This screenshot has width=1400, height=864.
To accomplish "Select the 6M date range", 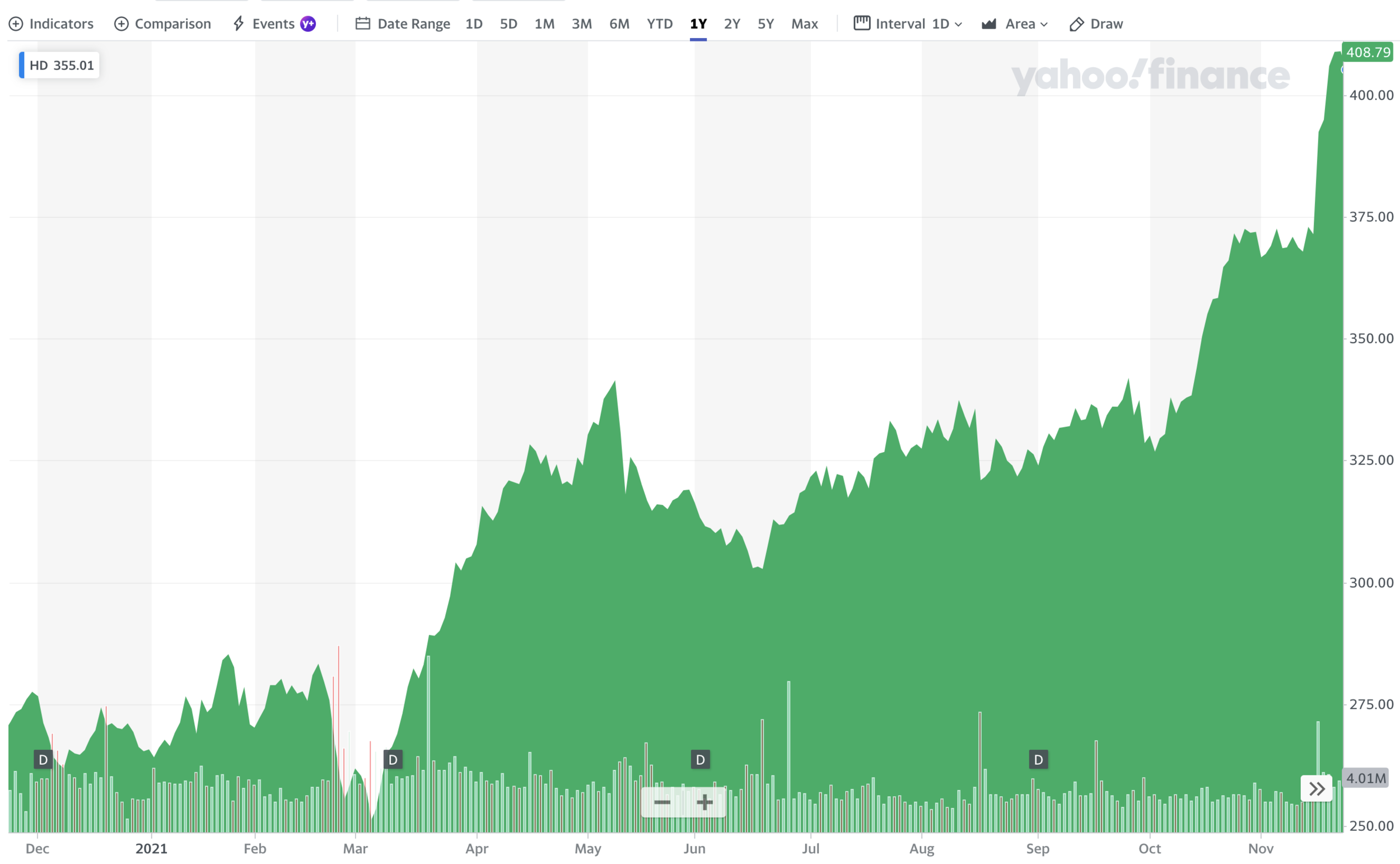I will point(619,24).
